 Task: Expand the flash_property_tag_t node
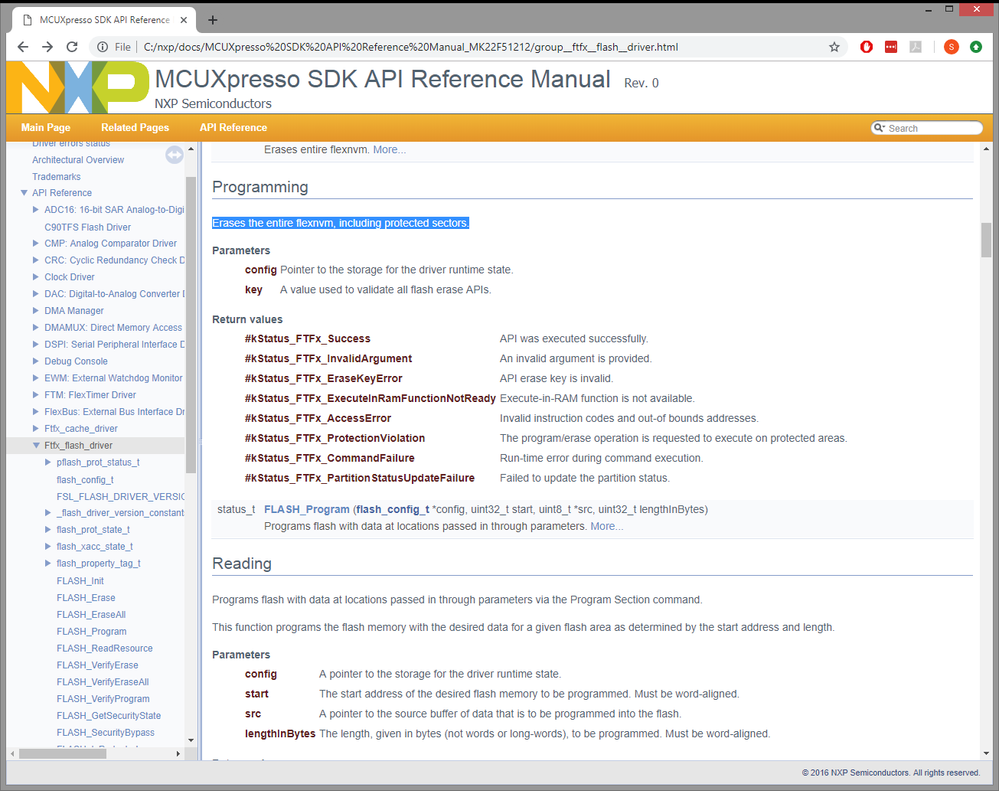click(x=48, y=564)
